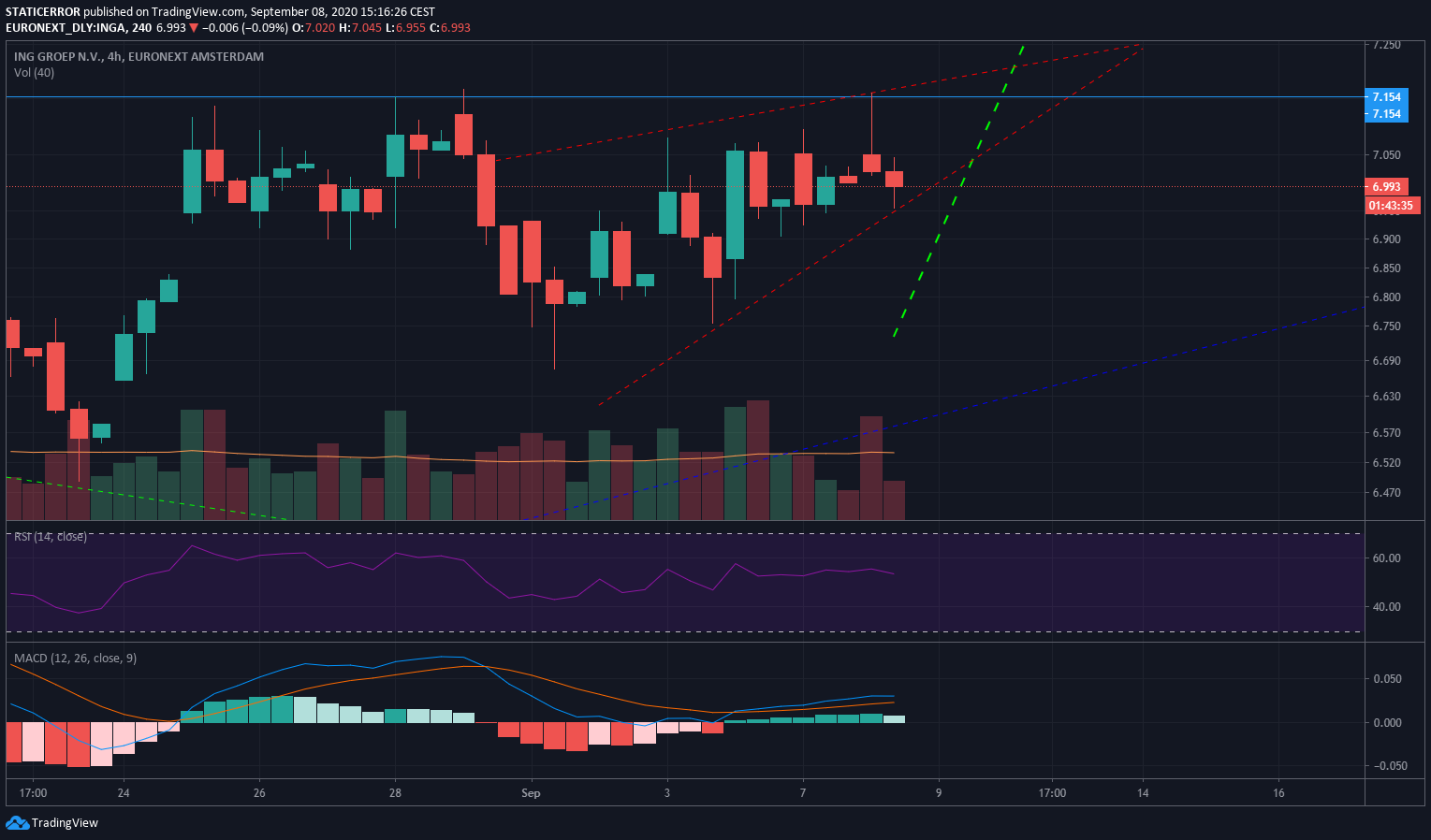Click the red down-arrow price change indicator

click(x=194, y=28)
